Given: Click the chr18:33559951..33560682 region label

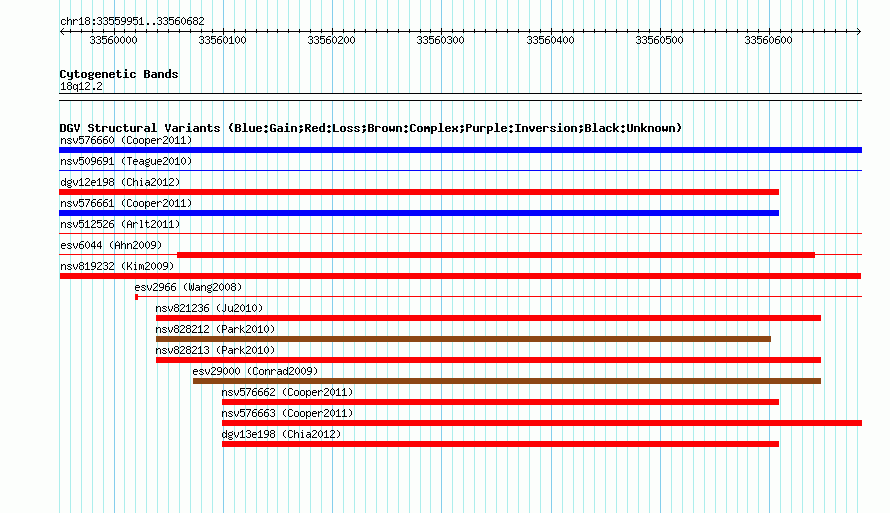Looking at the screenshot, I should click(132, 21).
